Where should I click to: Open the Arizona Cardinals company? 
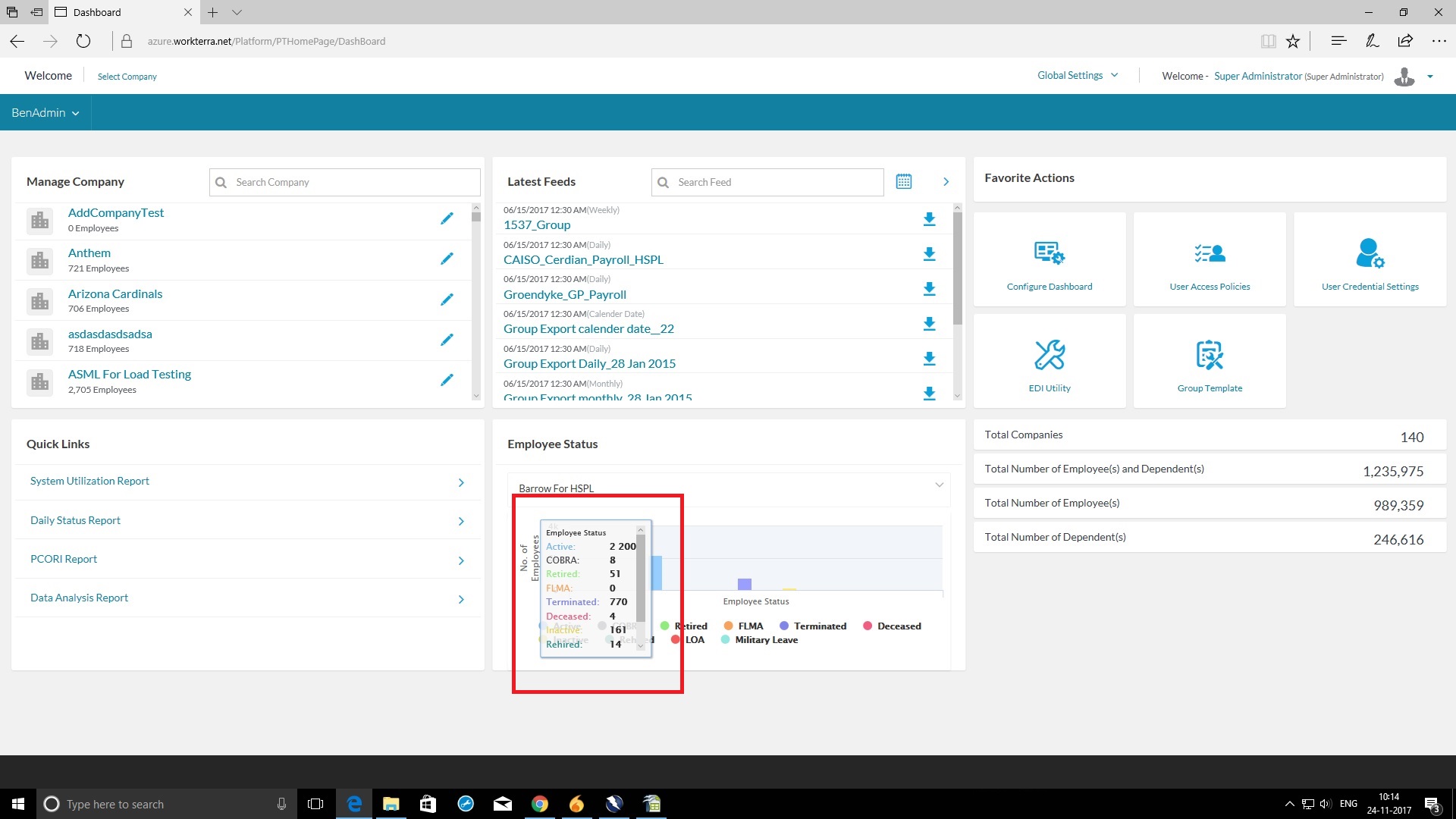point(115,294)
